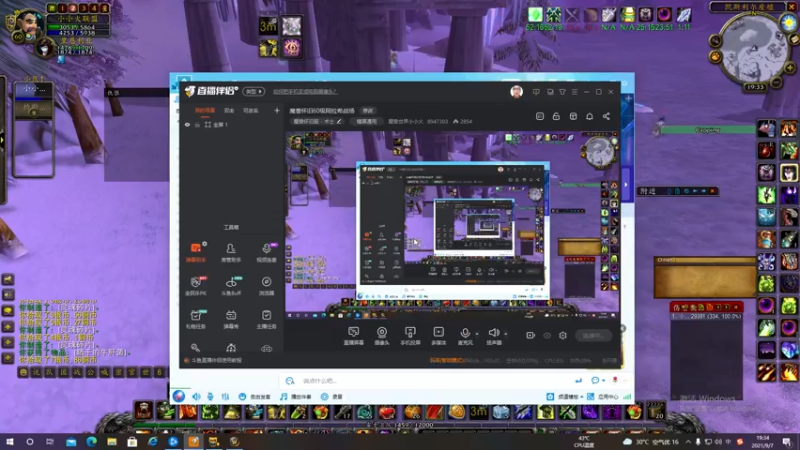Click the record video icon beside settings

pos(531,335)
